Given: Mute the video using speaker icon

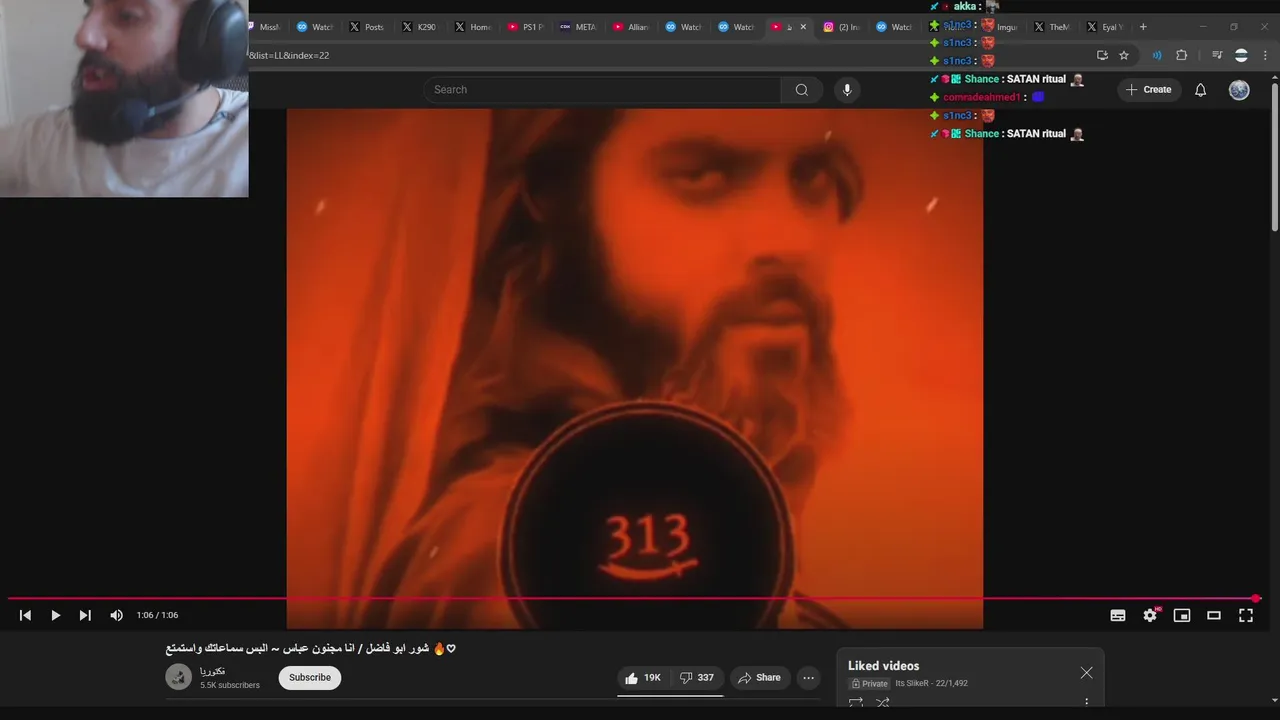Looking at the screenshot, I should (116, 616).
